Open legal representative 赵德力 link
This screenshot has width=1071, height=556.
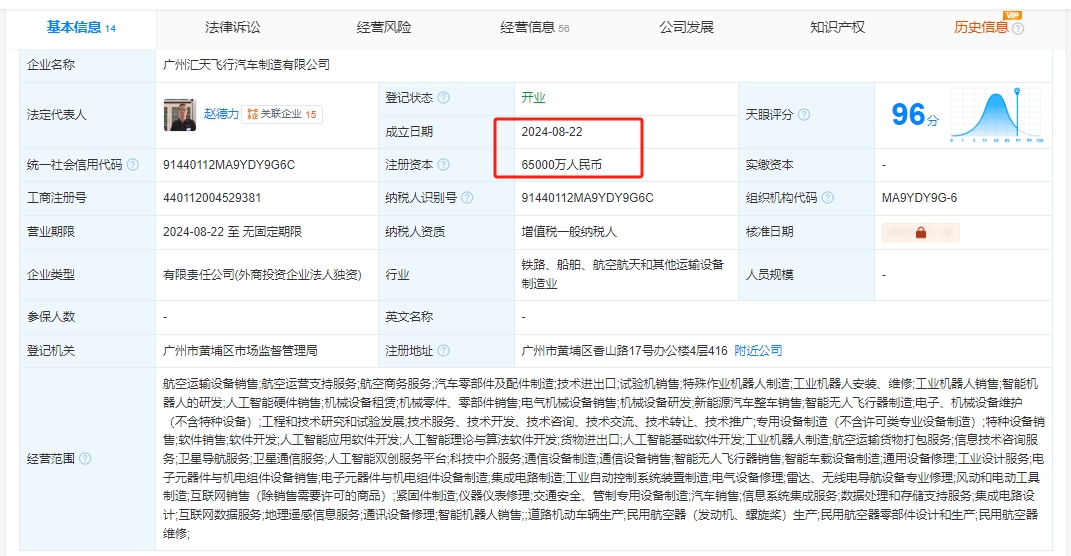coord(221,114)
